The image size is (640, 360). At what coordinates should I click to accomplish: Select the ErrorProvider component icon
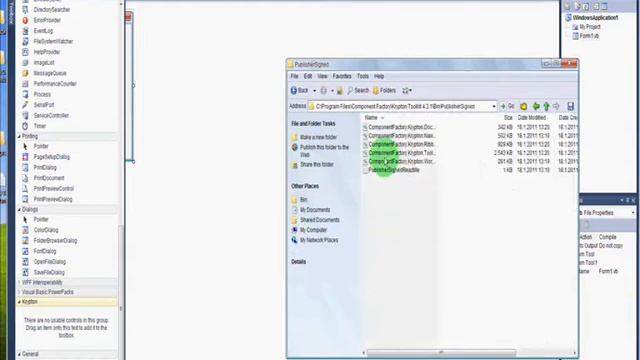pyautogui.click(x=25, y=20)
